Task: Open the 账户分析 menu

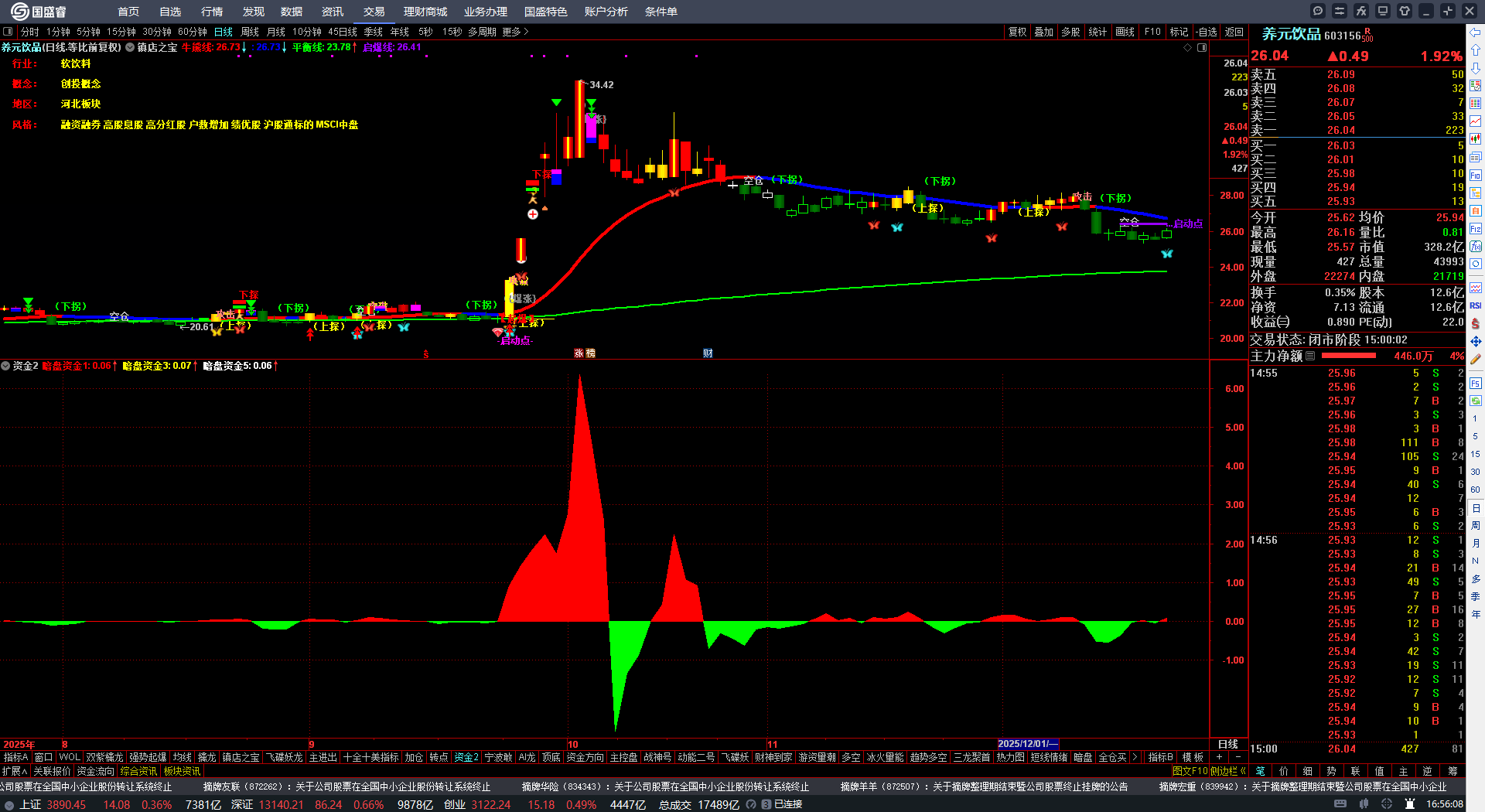Action: [x=606, y=12]
